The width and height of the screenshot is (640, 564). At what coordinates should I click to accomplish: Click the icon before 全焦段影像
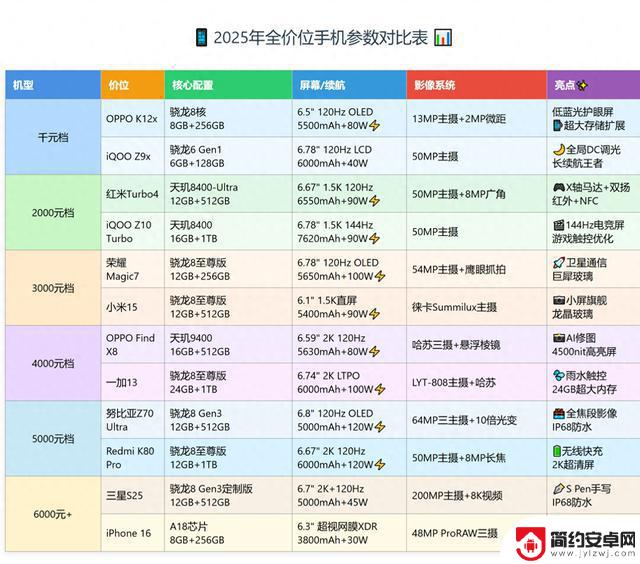point(559,413)
